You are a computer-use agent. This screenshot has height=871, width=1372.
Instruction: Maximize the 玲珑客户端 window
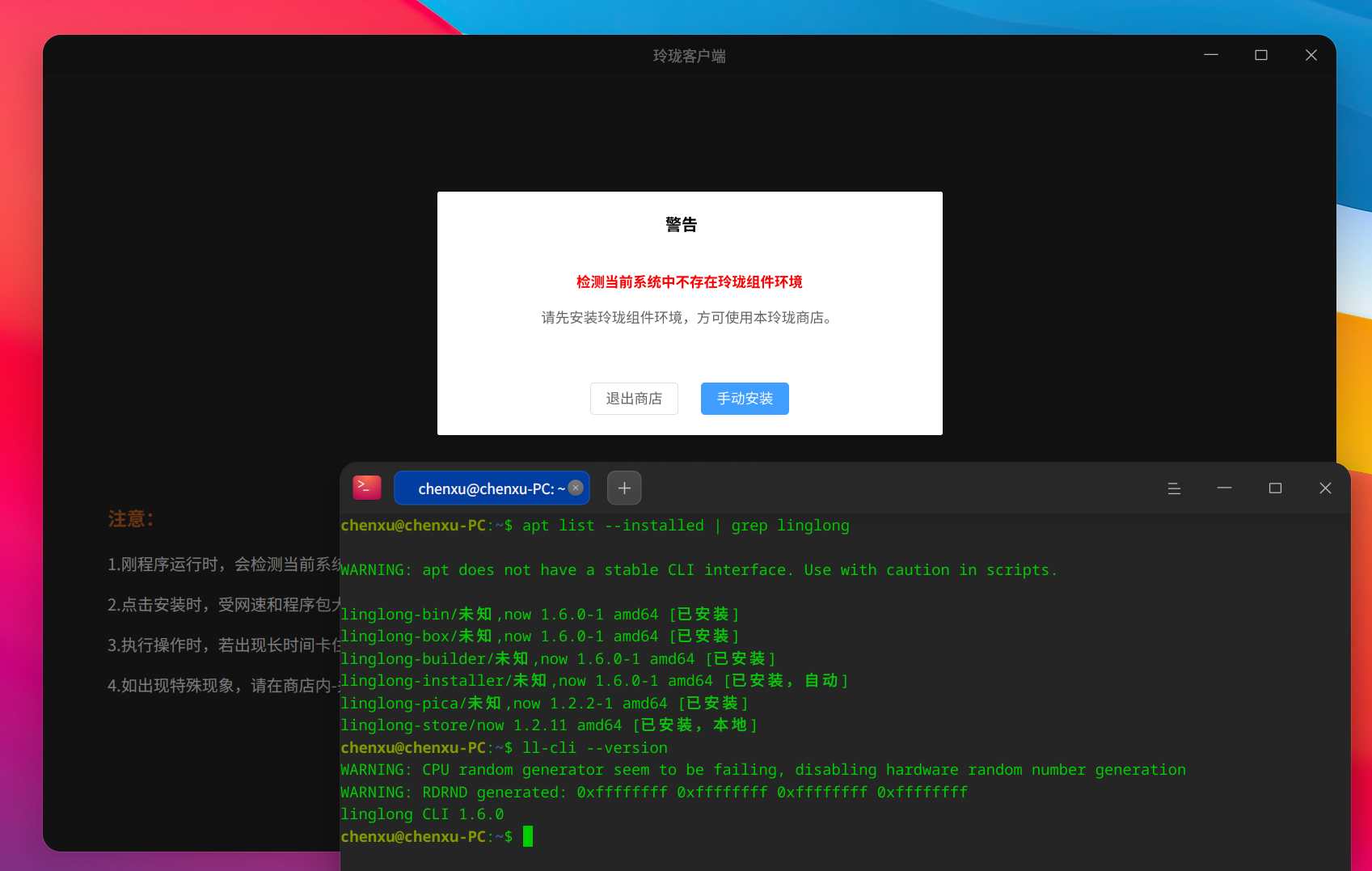click(x=1261, y=55)
